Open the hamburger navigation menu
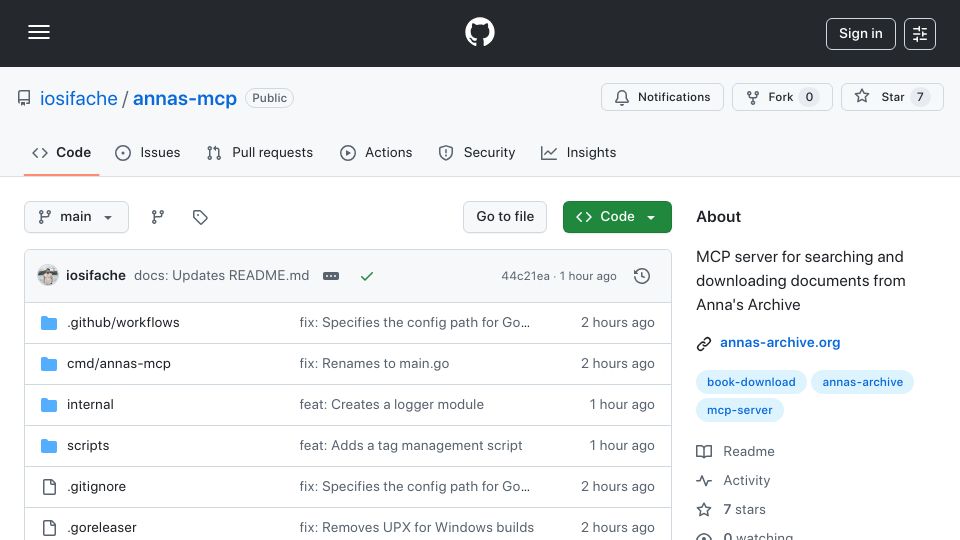The width and height of the screenshot is (960, 540). click(39, 32)
